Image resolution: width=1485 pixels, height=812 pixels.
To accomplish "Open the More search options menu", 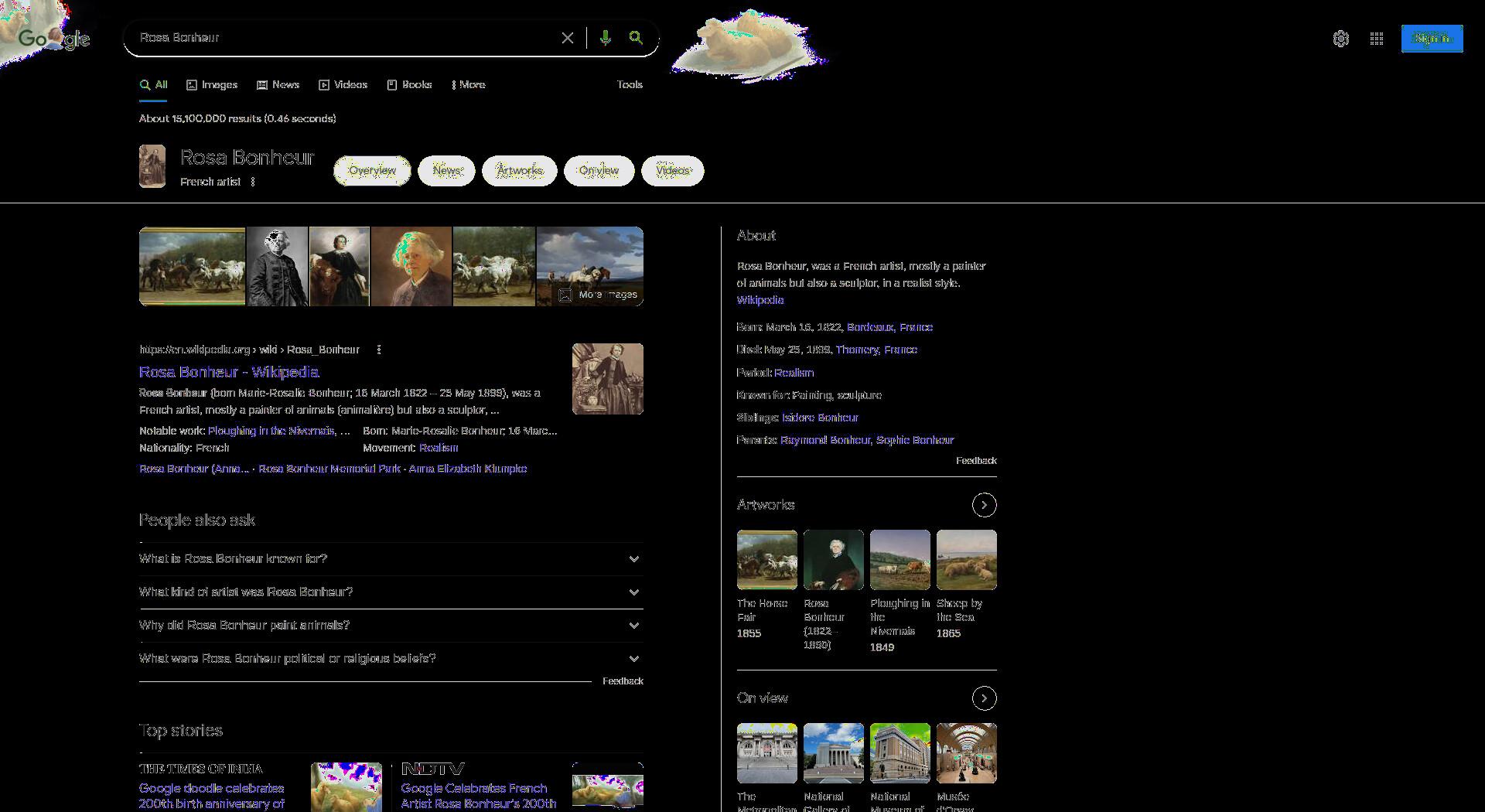I will pyautogui.click(x=468, y=85).
